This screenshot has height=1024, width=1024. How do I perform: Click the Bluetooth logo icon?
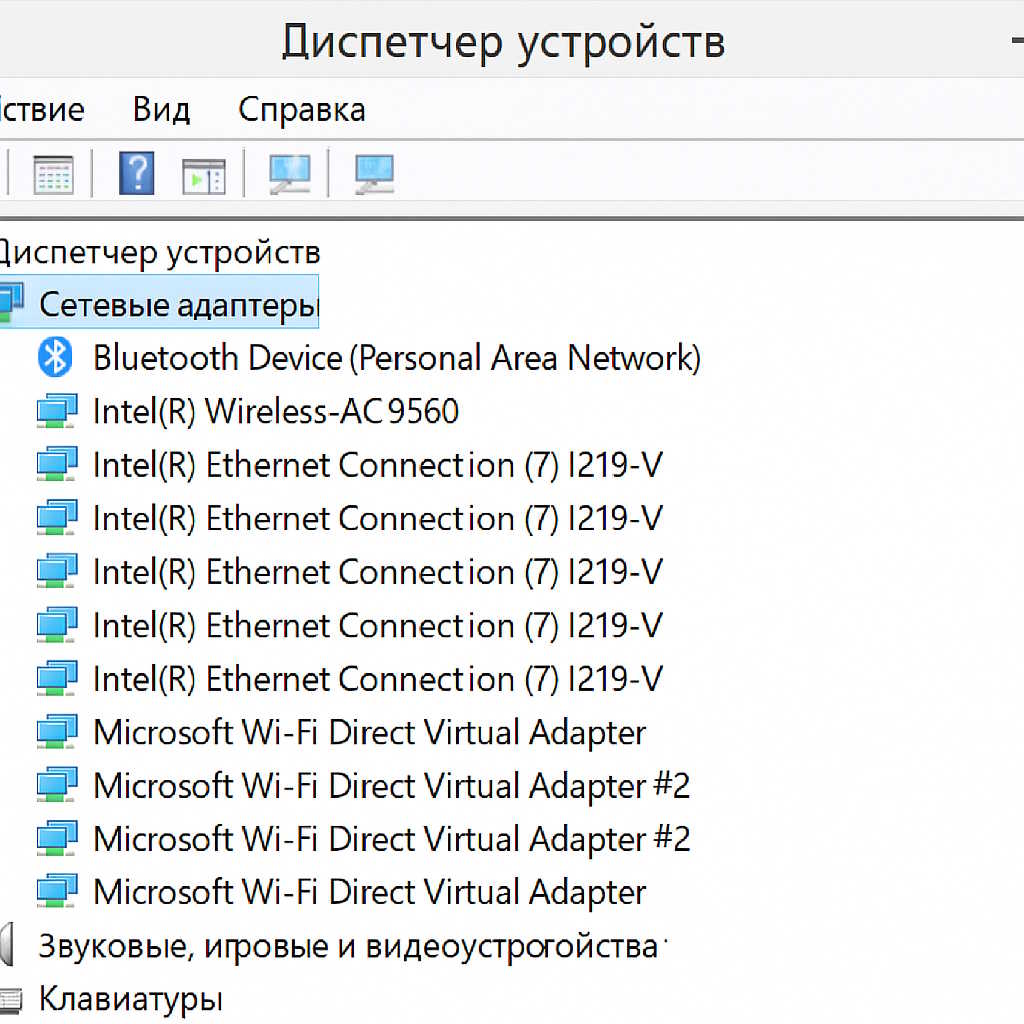coord(55,357)
